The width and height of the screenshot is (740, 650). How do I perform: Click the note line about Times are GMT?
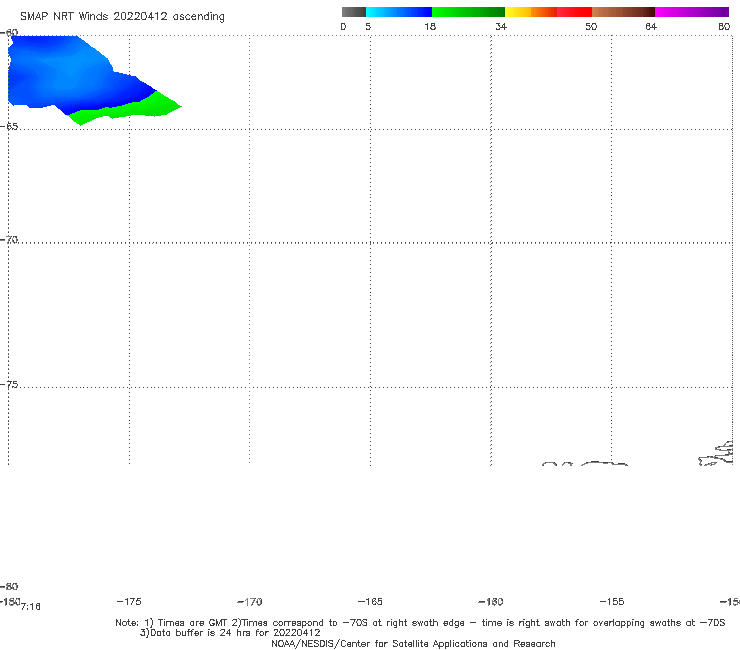pyautogui.click(x=420, y=623)
